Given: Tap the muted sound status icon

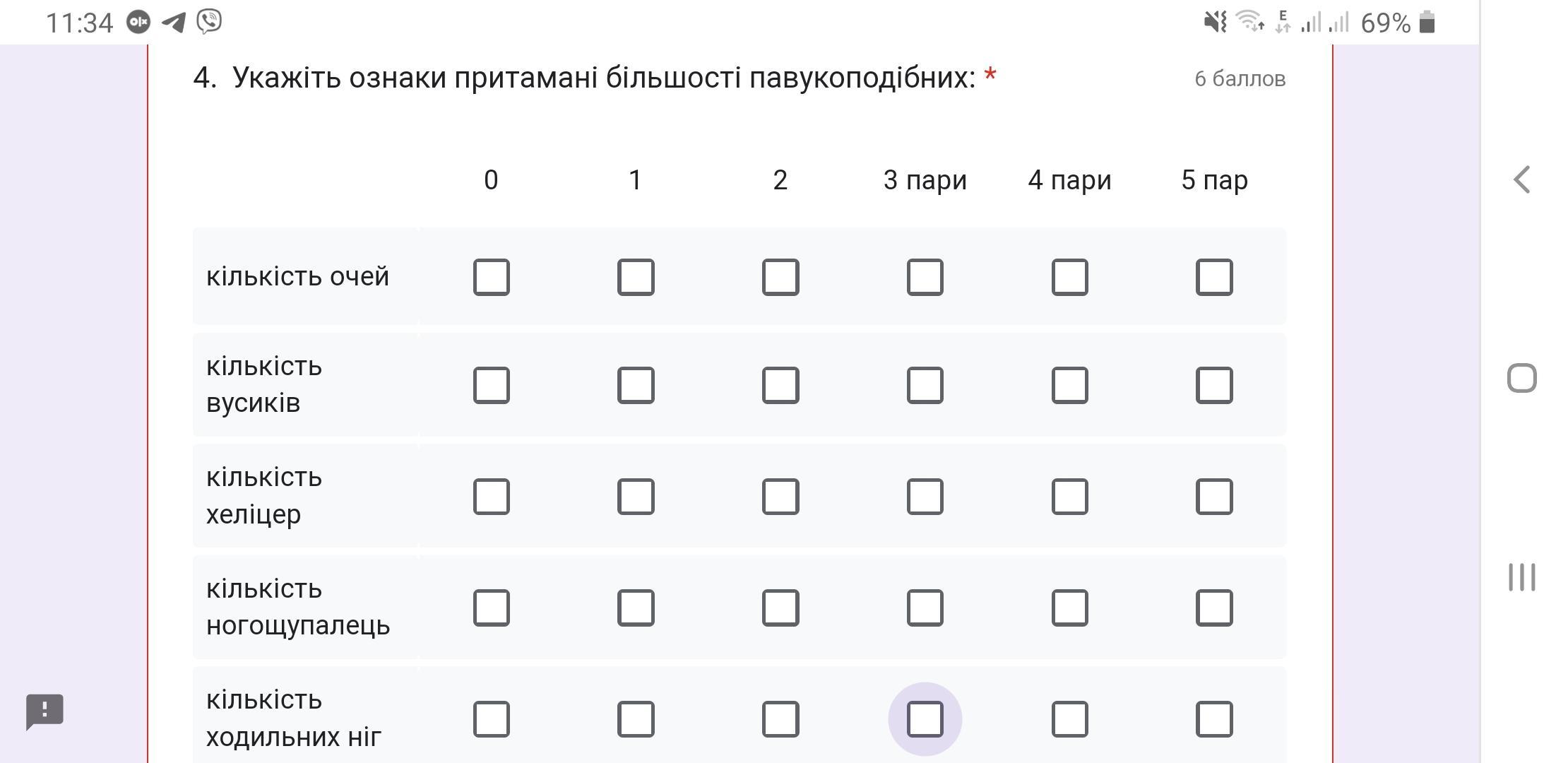Looking at the screenshot, I should [x=1216, y=22].
